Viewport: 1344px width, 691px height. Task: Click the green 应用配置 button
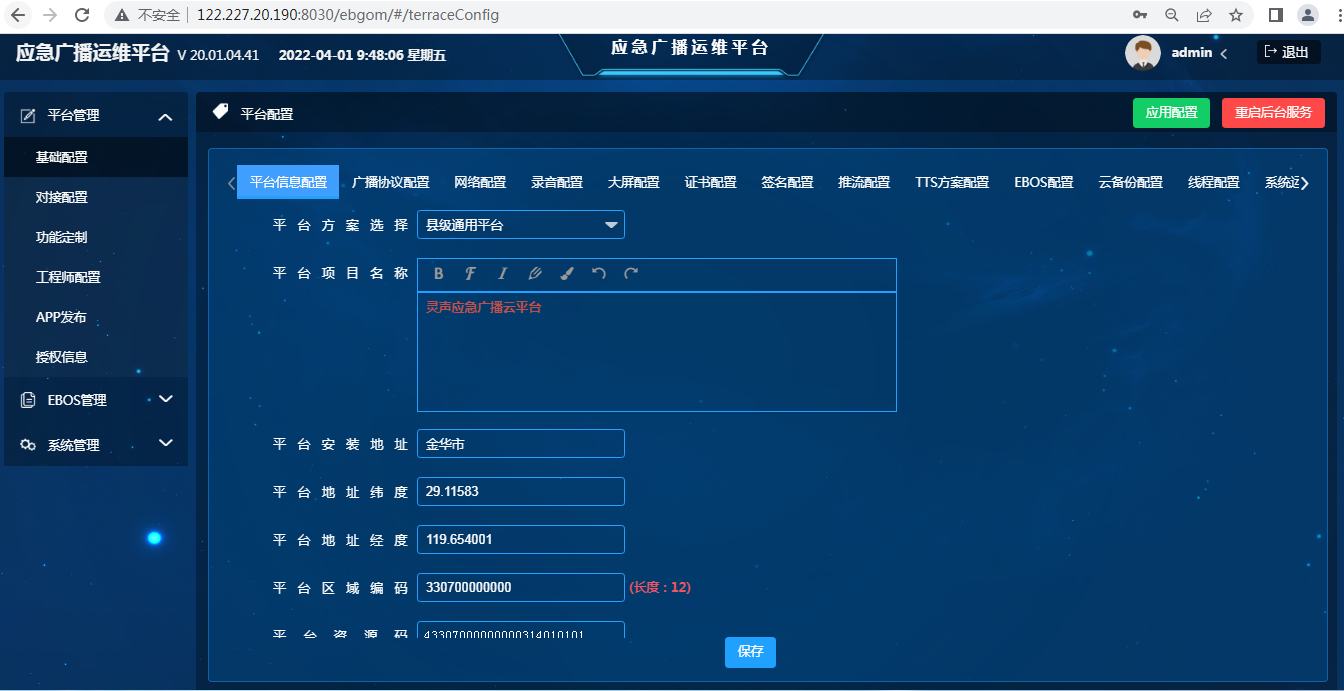pos(1171,113)
